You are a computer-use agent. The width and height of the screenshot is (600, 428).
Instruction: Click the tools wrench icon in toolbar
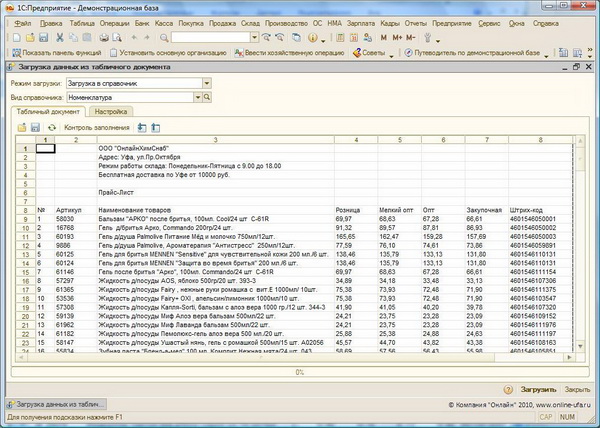(428, 37)
